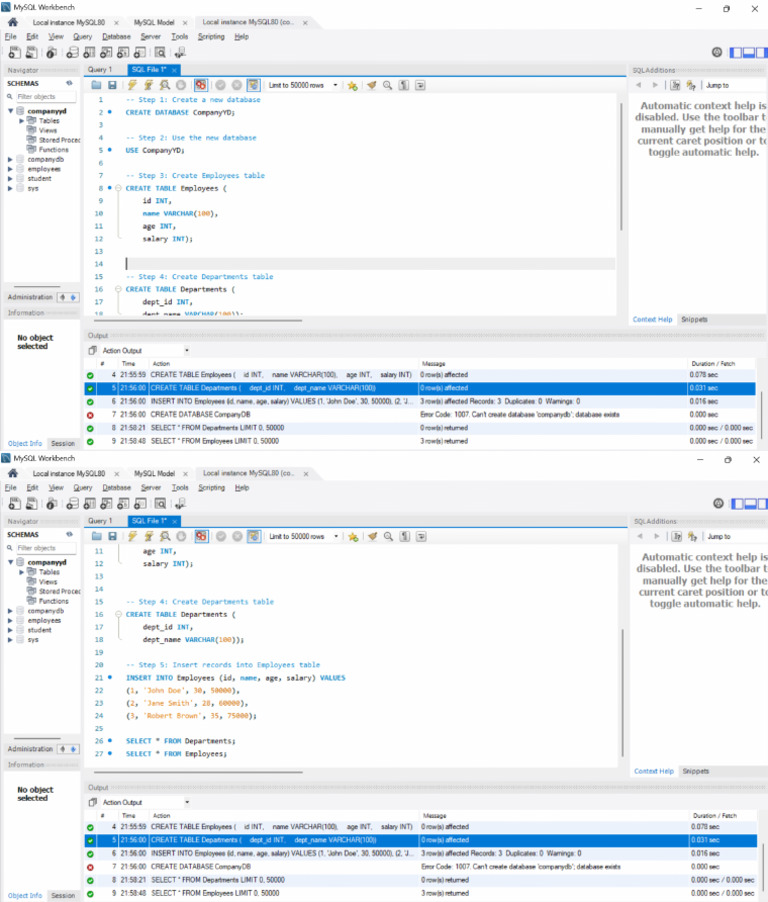Execute the whole script with the lightning icon in the upper editor
768x902 pixels.
pyautogui.click(x=132, y=85)
